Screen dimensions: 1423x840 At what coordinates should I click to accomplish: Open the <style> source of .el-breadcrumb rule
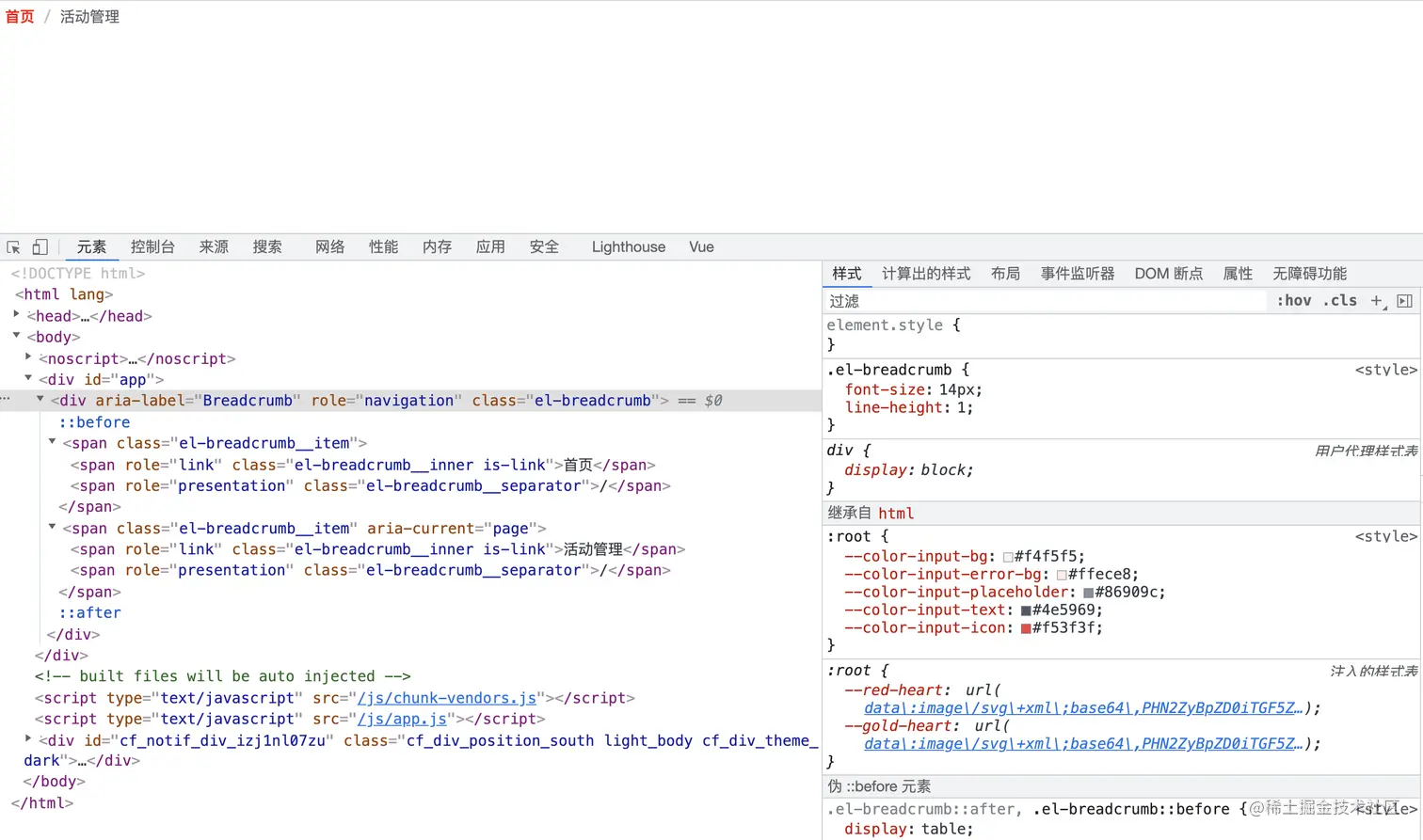point(1385,371)
